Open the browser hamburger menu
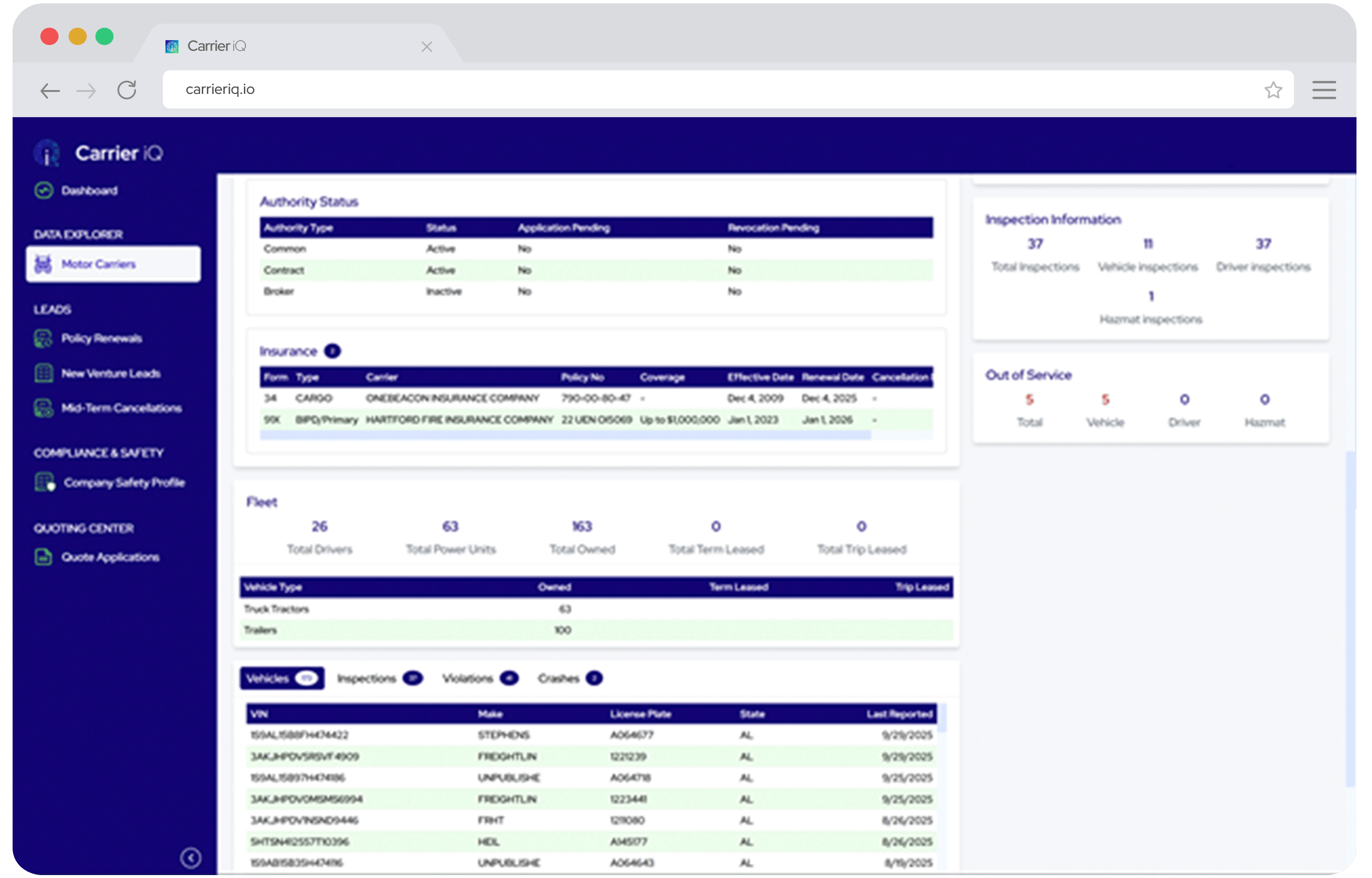 tap(1324, 90)
